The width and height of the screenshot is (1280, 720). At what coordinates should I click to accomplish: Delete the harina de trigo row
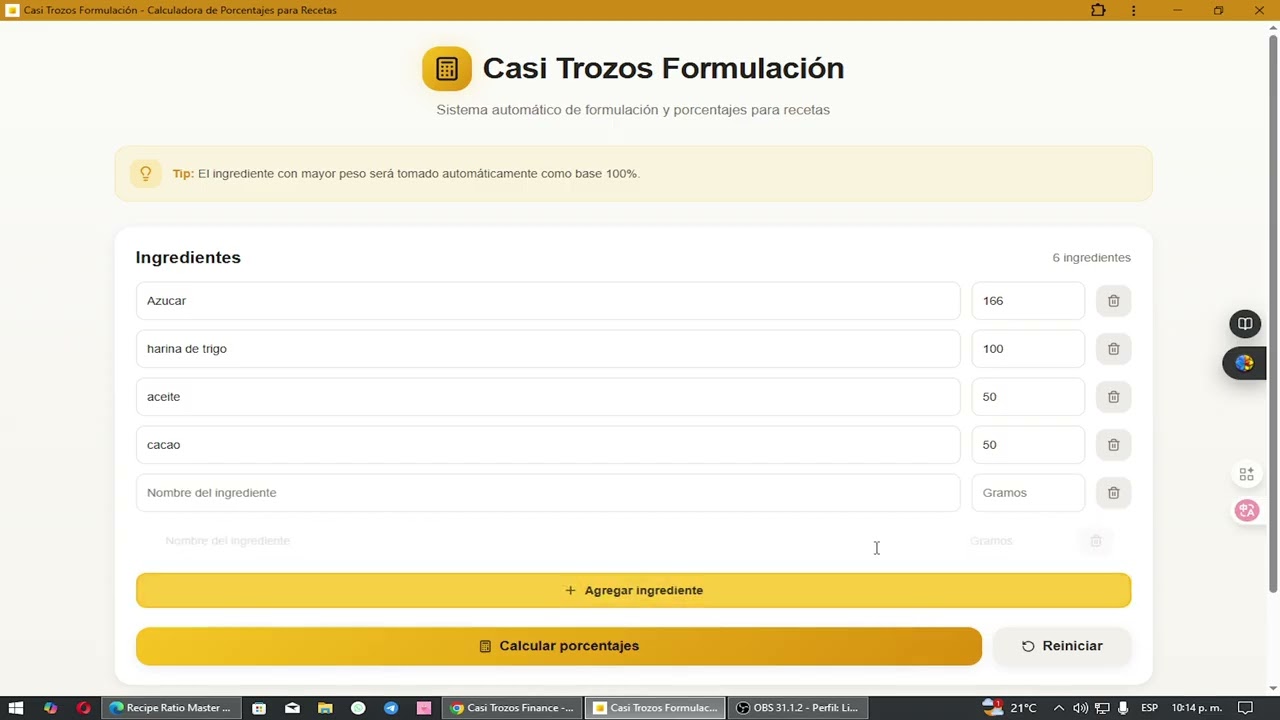[1113, 349]
